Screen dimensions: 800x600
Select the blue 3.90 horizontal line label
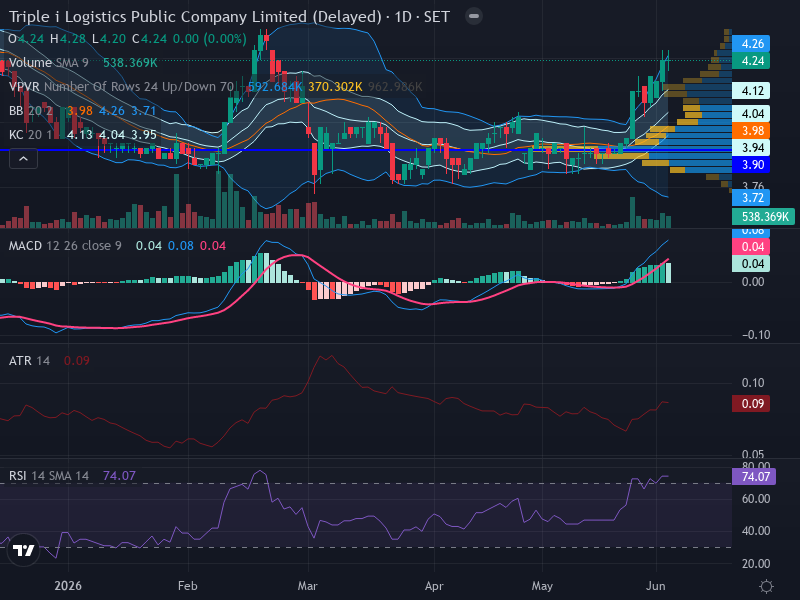[751, 165]
